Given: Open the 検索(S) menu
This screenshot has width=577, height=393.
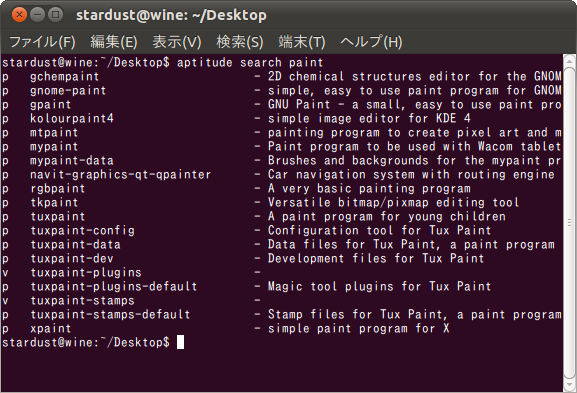Looking at the screenshot, I should (x=240, y=42).
